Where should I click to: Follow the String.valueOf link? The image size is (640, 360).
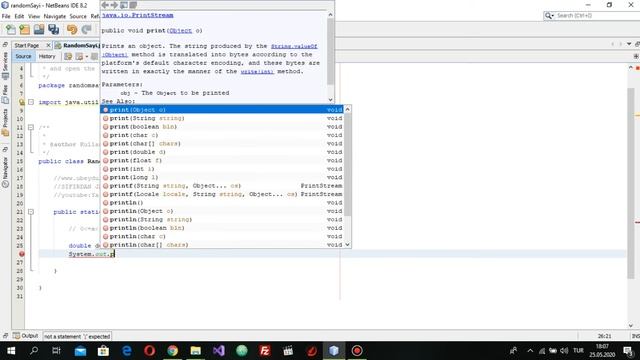click(x=294, y=46)
